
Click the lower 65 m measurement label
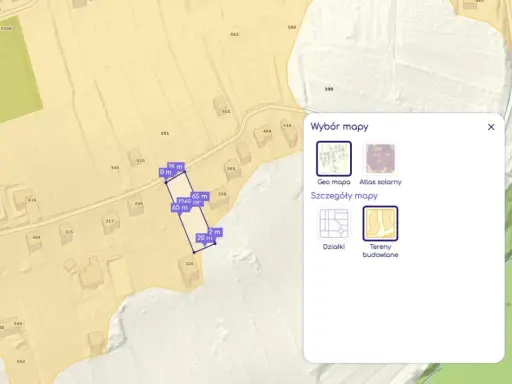pyautogui.click(x=180, y=207)
